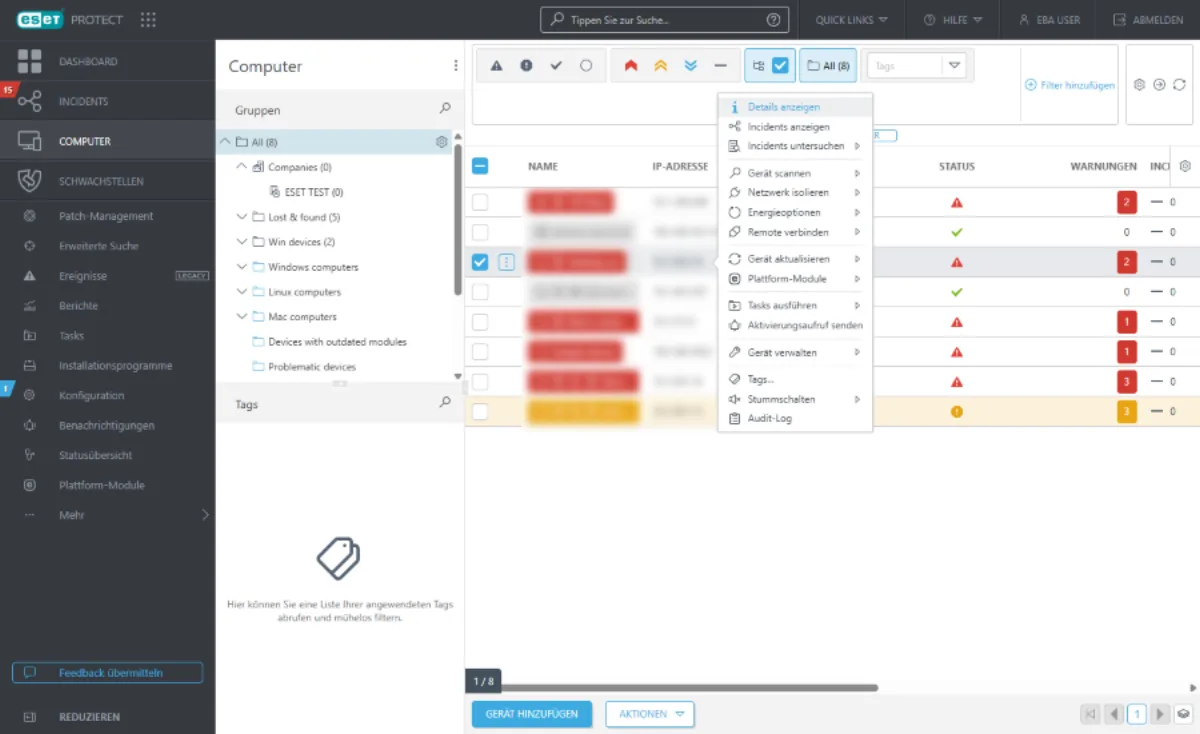Open the Hilfe dropdown menu

tap(952, 20)
